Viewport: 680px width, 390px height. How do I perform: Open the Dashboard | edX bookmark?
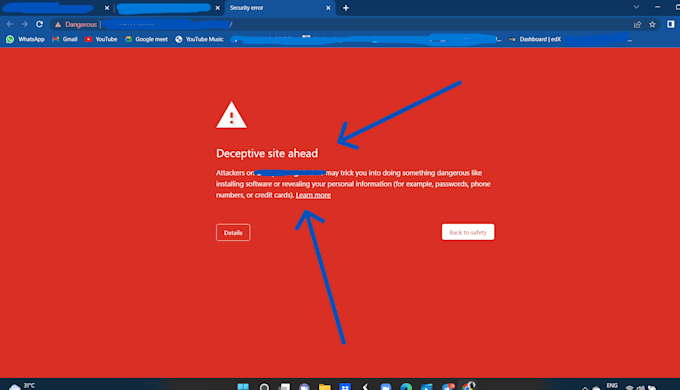pyautogui.click(x=535, y=39)
